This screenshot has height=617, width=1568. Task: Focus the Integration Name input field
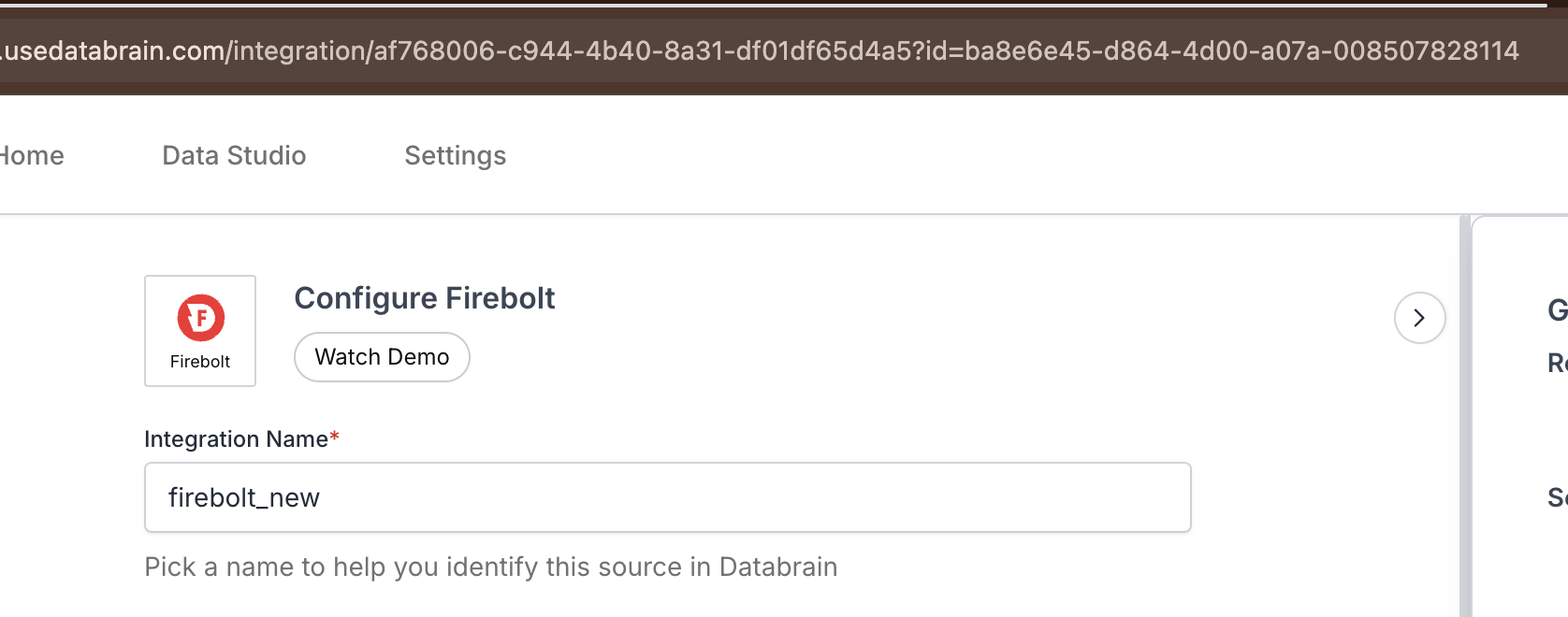pyautogui.click(x=667, y=497)
